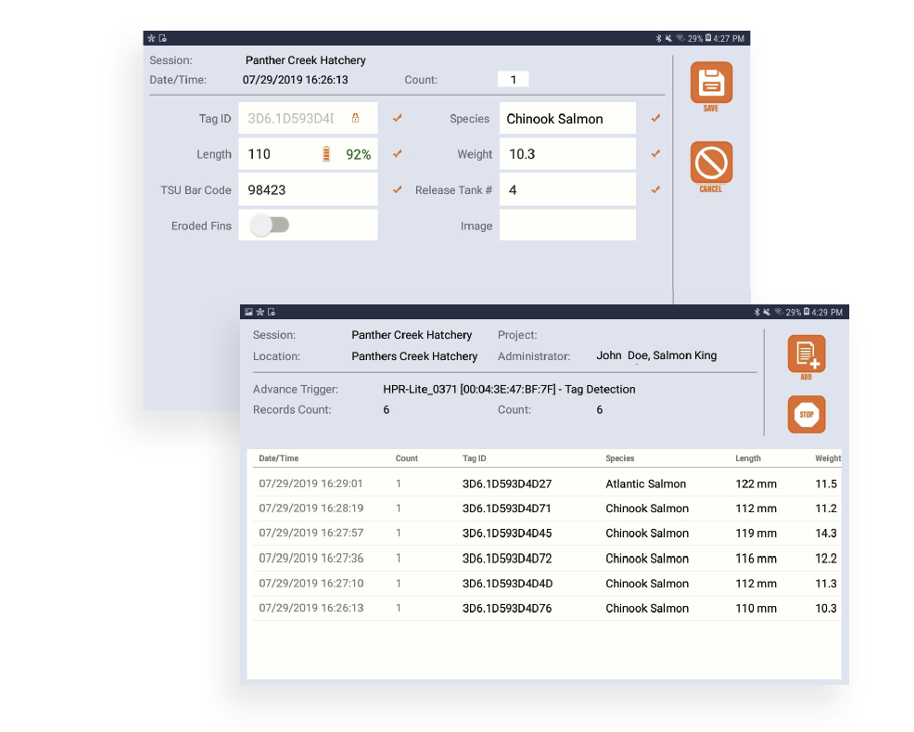Screen dimensions: 914x732
Task: Tap image icon in 4:29 PM status bar
Action: tap(249, 312)
